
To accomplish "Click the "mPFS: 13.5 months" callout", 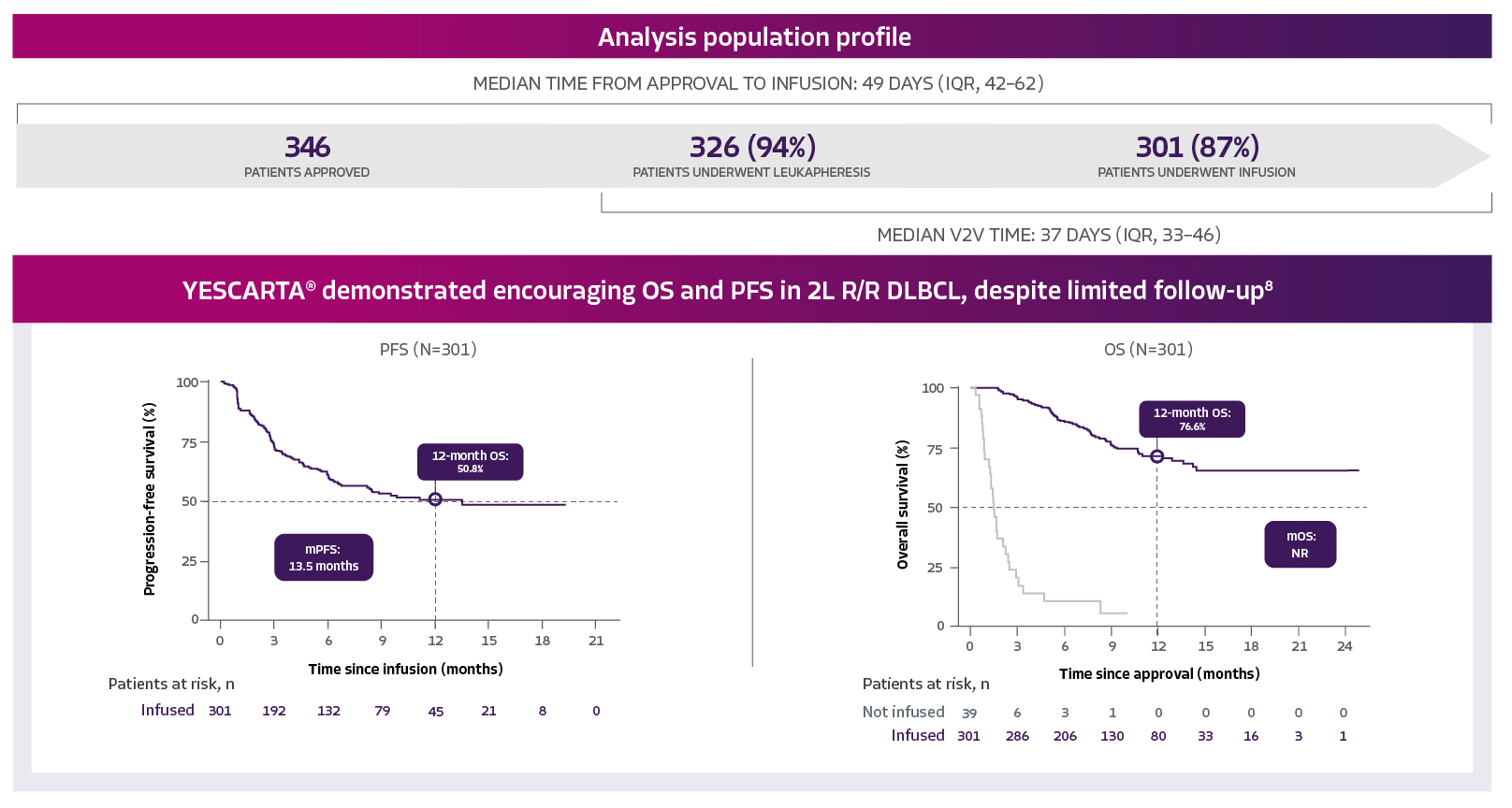I will point(324,557).
